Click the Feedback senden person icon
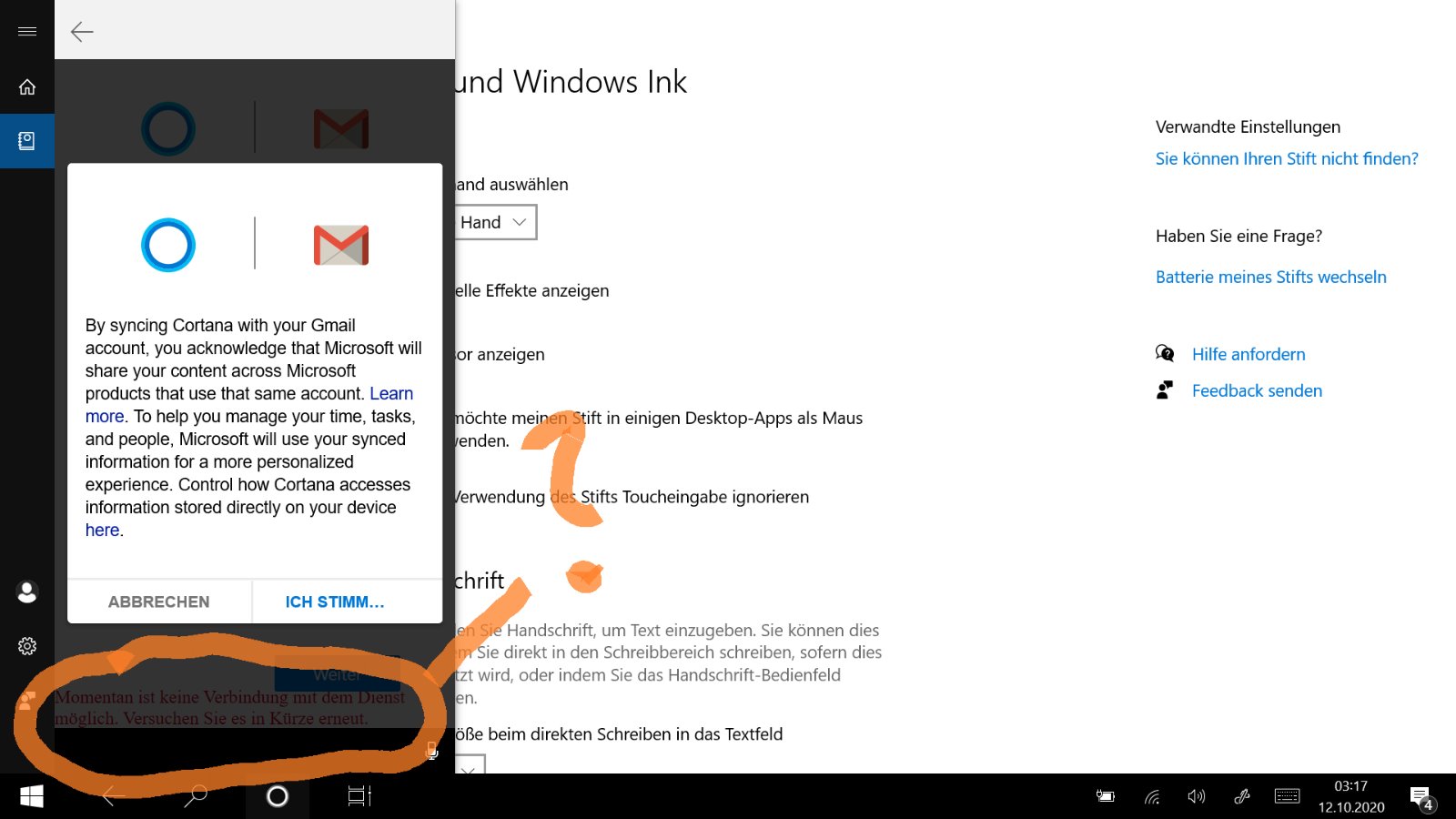1456x819 pixels. 1165,390
